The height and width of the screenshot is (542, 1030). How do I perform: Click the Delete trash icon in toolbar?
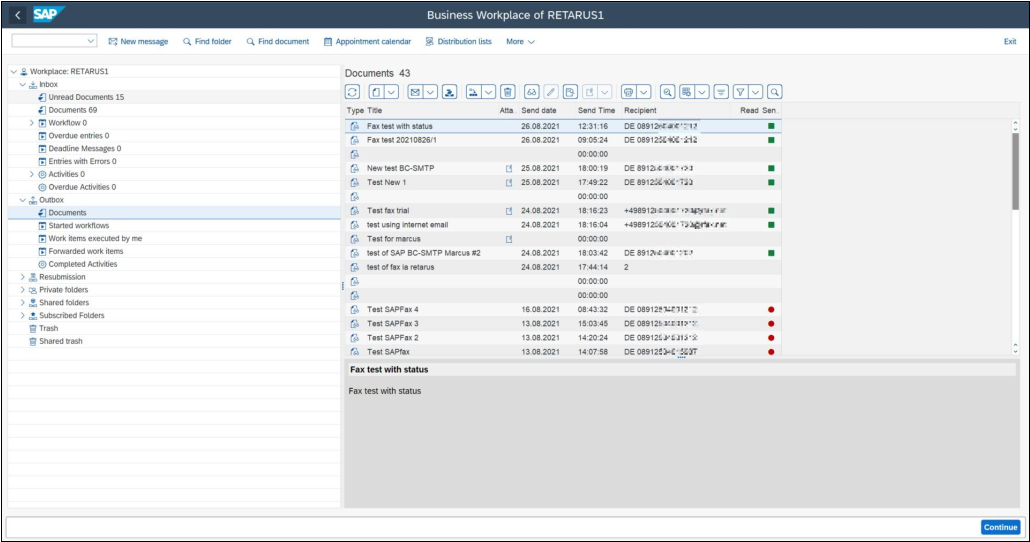point(508,91)
